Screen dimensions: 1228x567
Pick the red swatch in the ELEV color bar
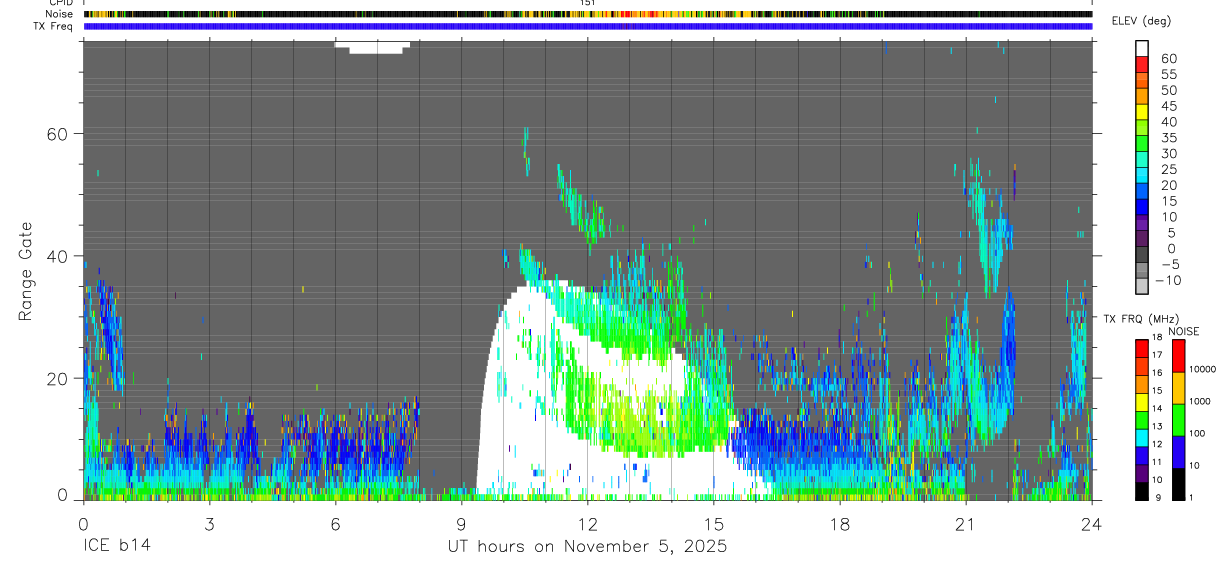(1142, 64)
